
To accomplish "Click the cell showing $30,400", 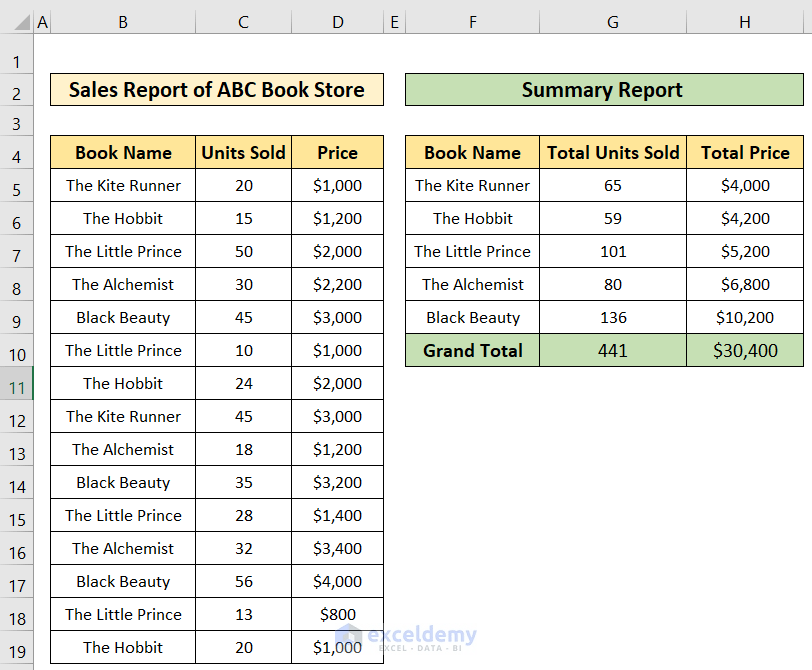I will point(744,350).
